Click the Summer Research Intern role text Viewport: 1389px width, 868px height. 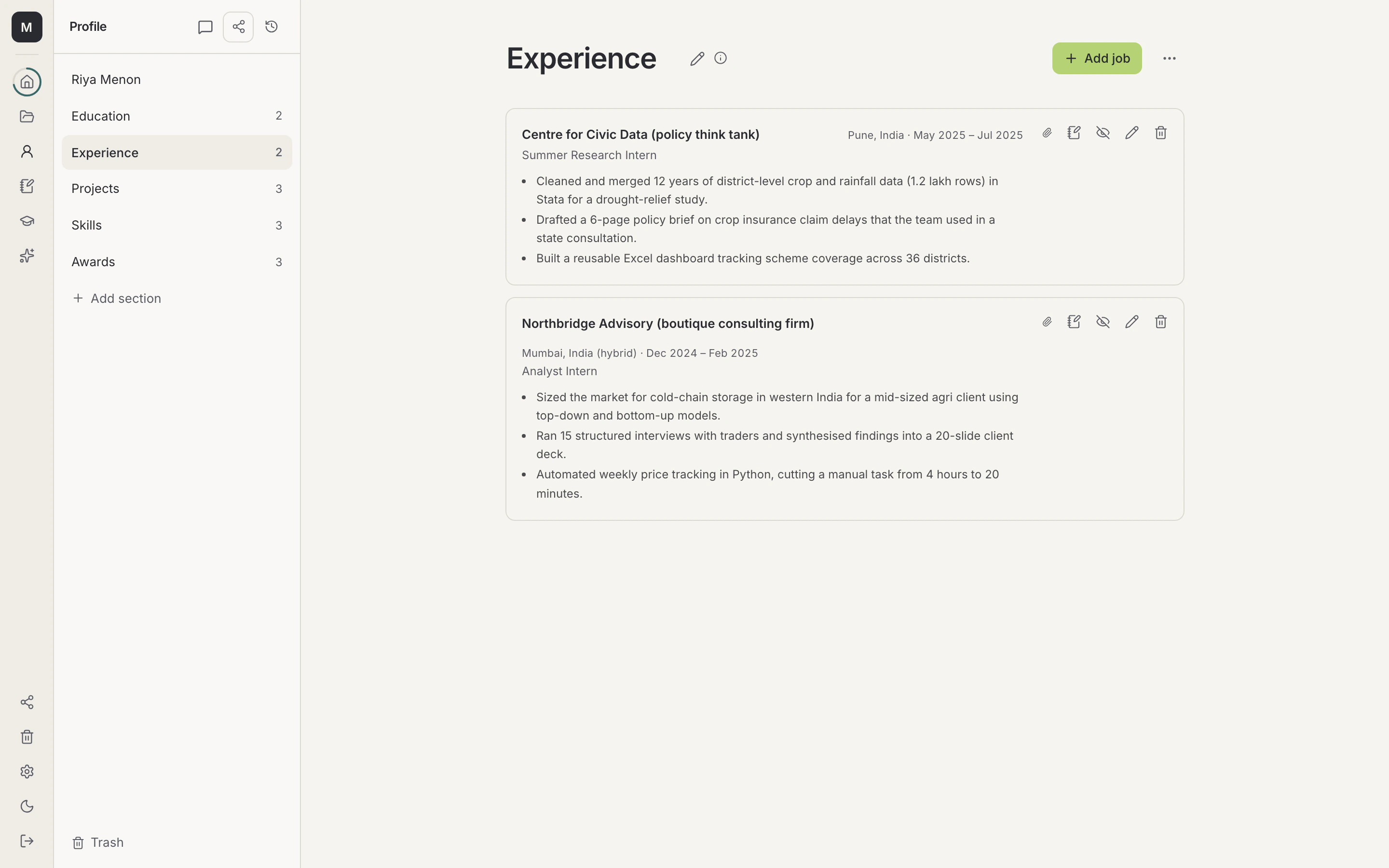pyautogui.click(x=589, y=155)
